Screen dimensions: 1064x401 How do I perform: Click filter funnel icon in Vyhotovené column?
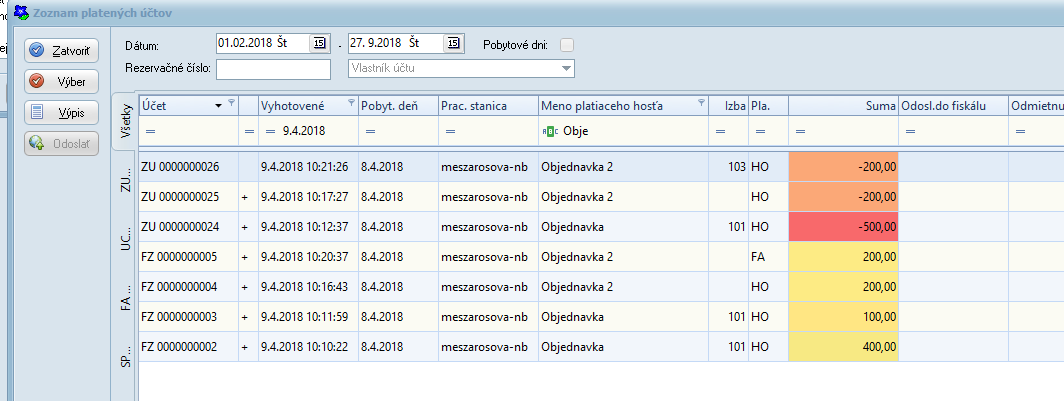pos(350,104)
